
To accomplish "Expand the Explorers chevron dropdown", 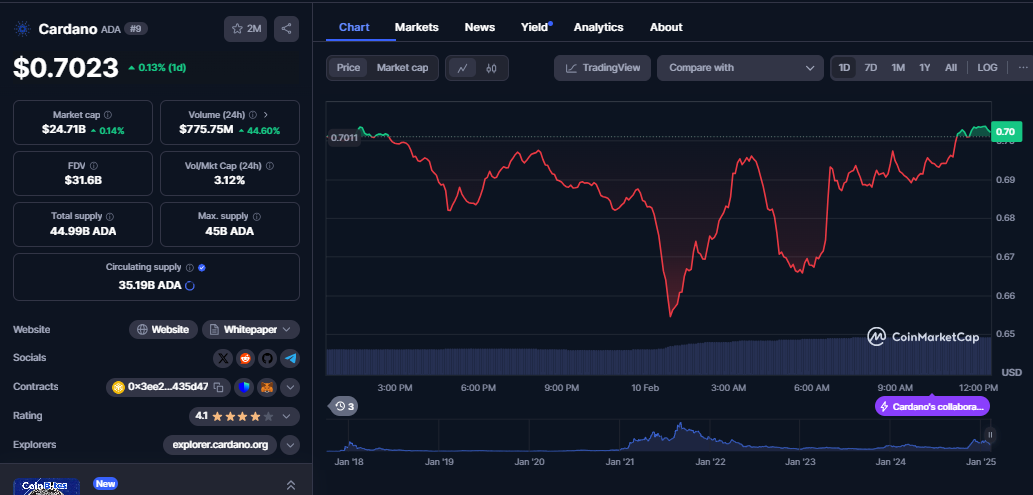I will (290, 445).
